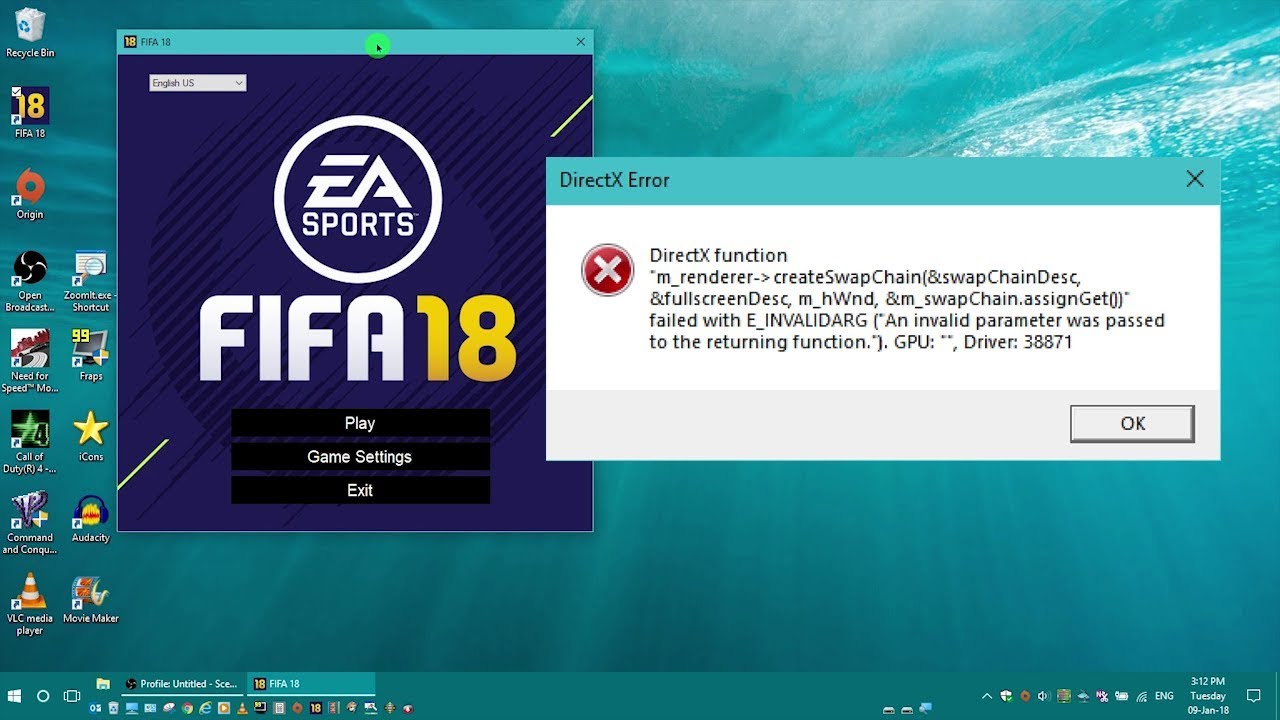The width and height of the screenshot is (1280, 720).
Task: Open the English US language dropdown
Action: (x=197, y=83)
